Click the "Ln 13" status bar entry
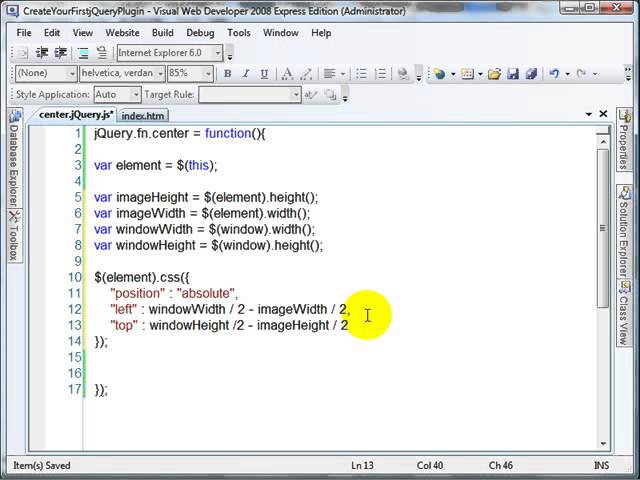 [x=362, y=465]
